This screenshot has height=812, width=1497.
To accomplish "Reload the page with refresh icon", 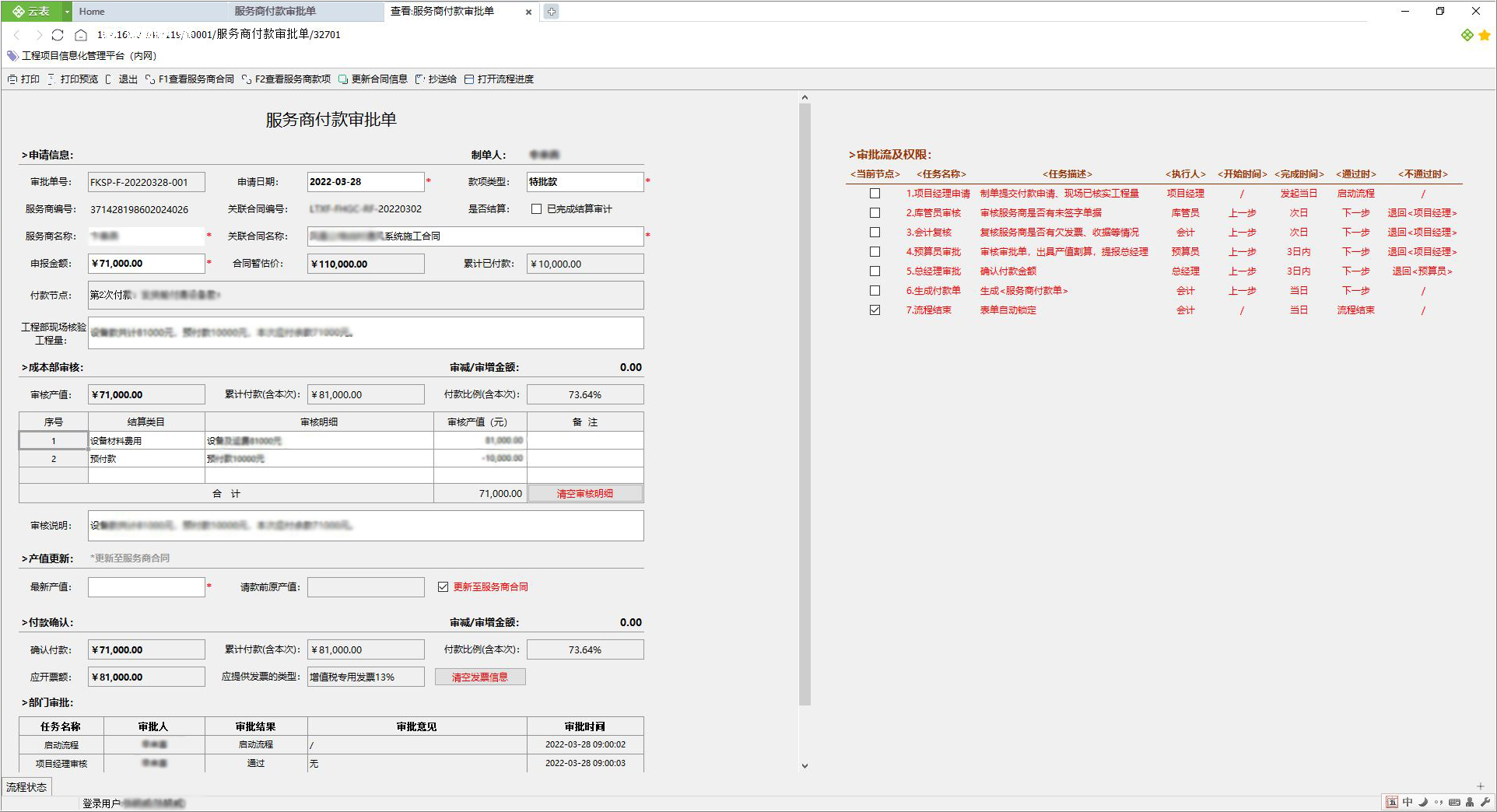I will click(58, 35).
